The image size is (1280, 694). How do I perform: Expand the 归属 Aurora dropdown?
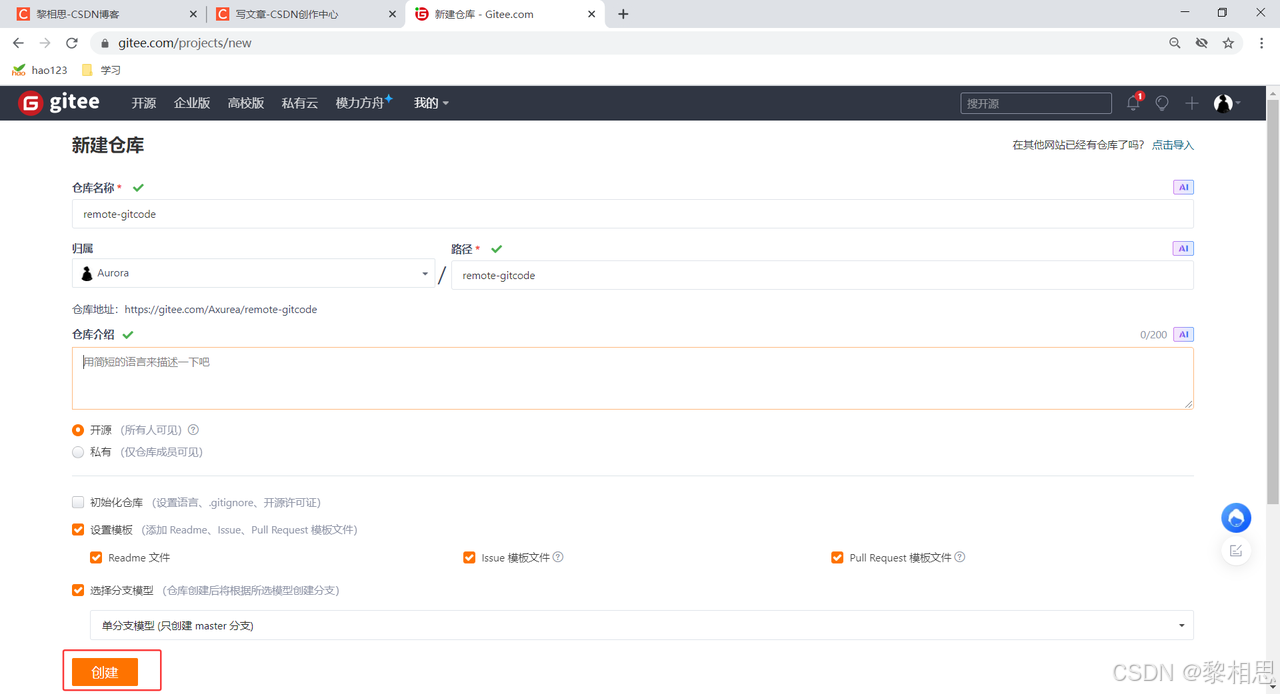click(x=254, y=274)
